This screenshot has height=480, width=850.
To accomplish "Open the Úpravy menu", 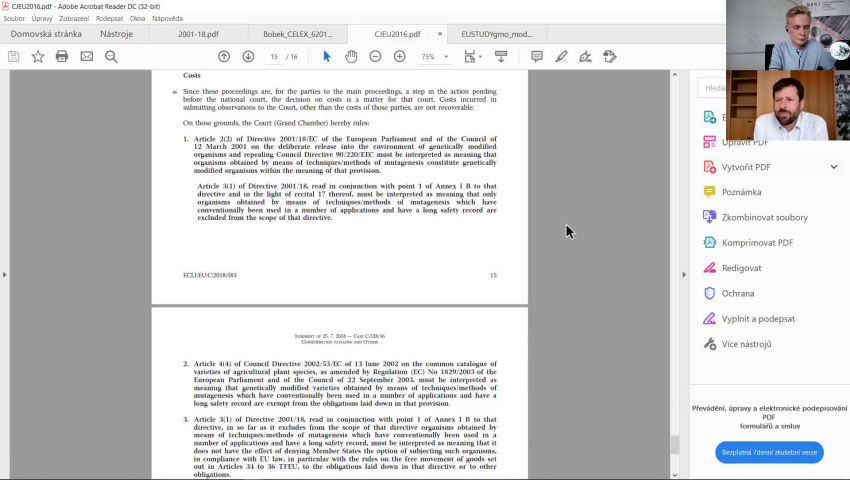I will click(x=42, y=18).
